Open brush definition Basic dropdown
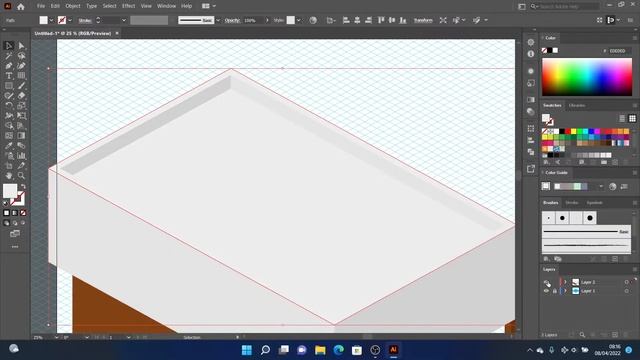The image size is (640, 360). [218, 20]
